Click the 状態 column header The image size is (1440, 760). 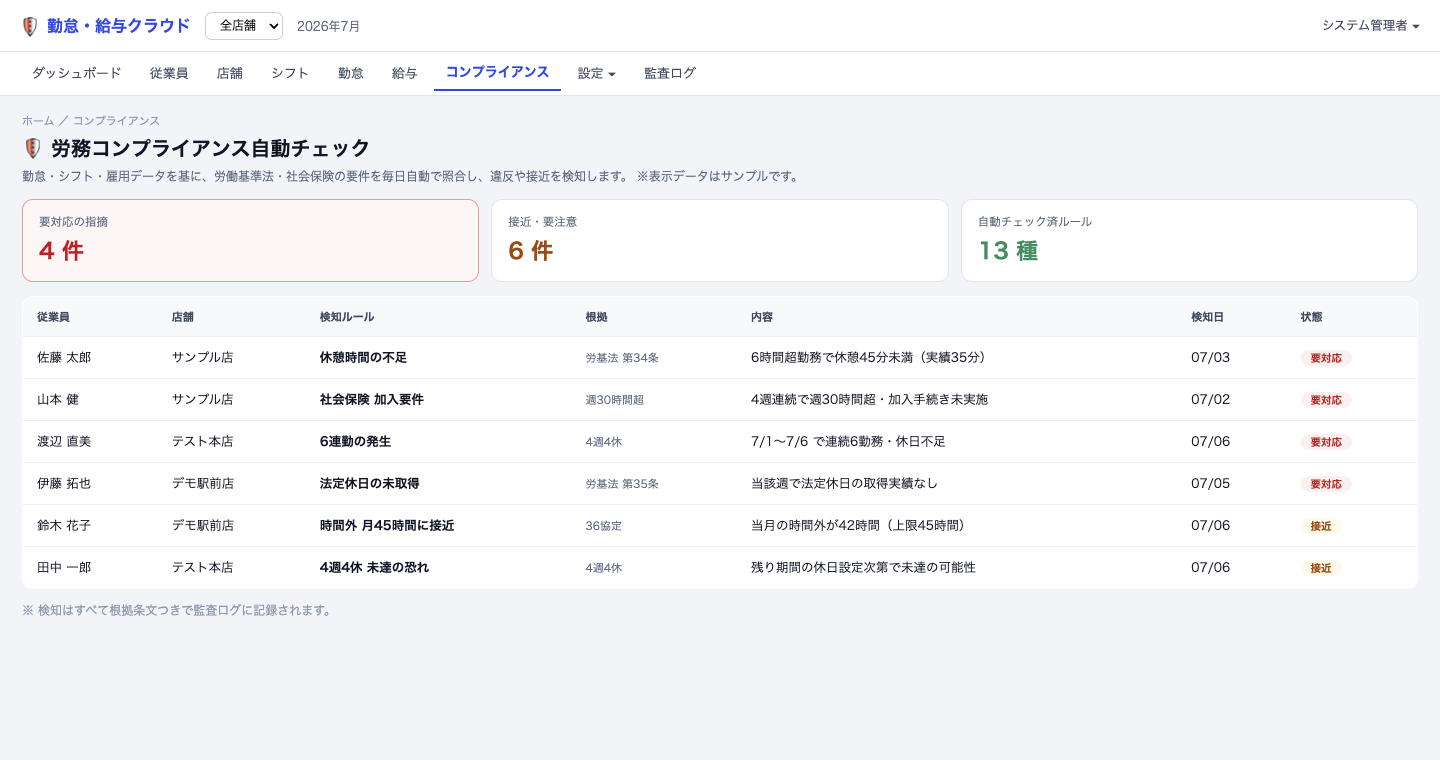point(1311,317)
